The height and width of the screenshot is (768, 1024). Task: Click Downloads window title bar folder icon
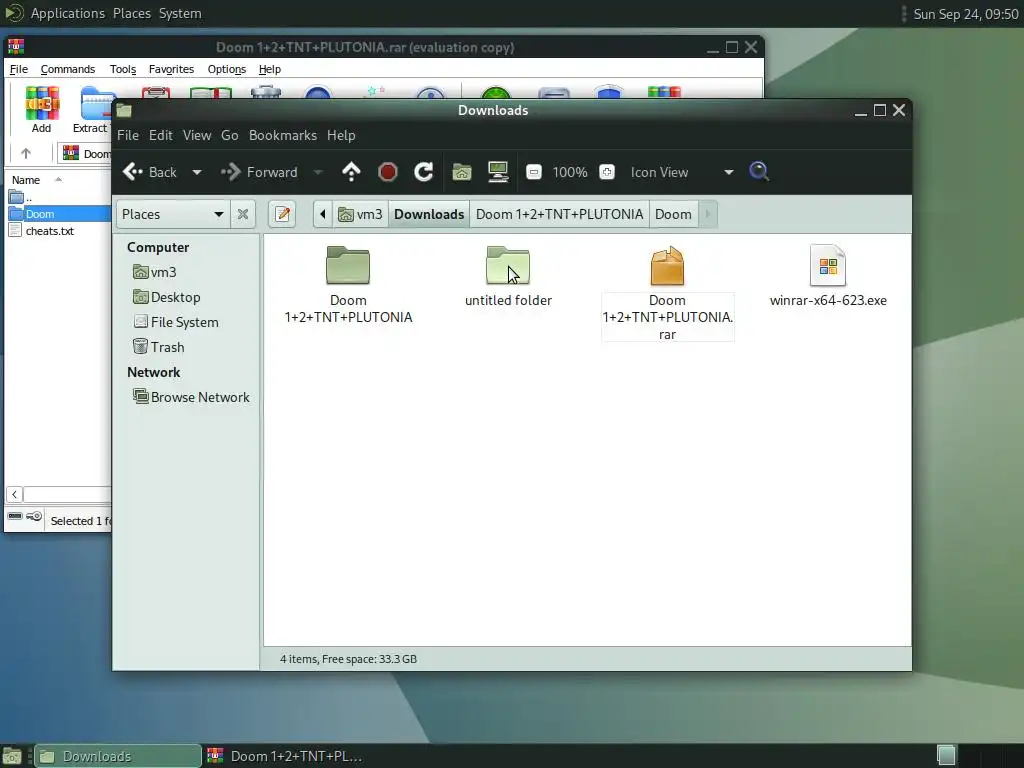tap(124, 110)
